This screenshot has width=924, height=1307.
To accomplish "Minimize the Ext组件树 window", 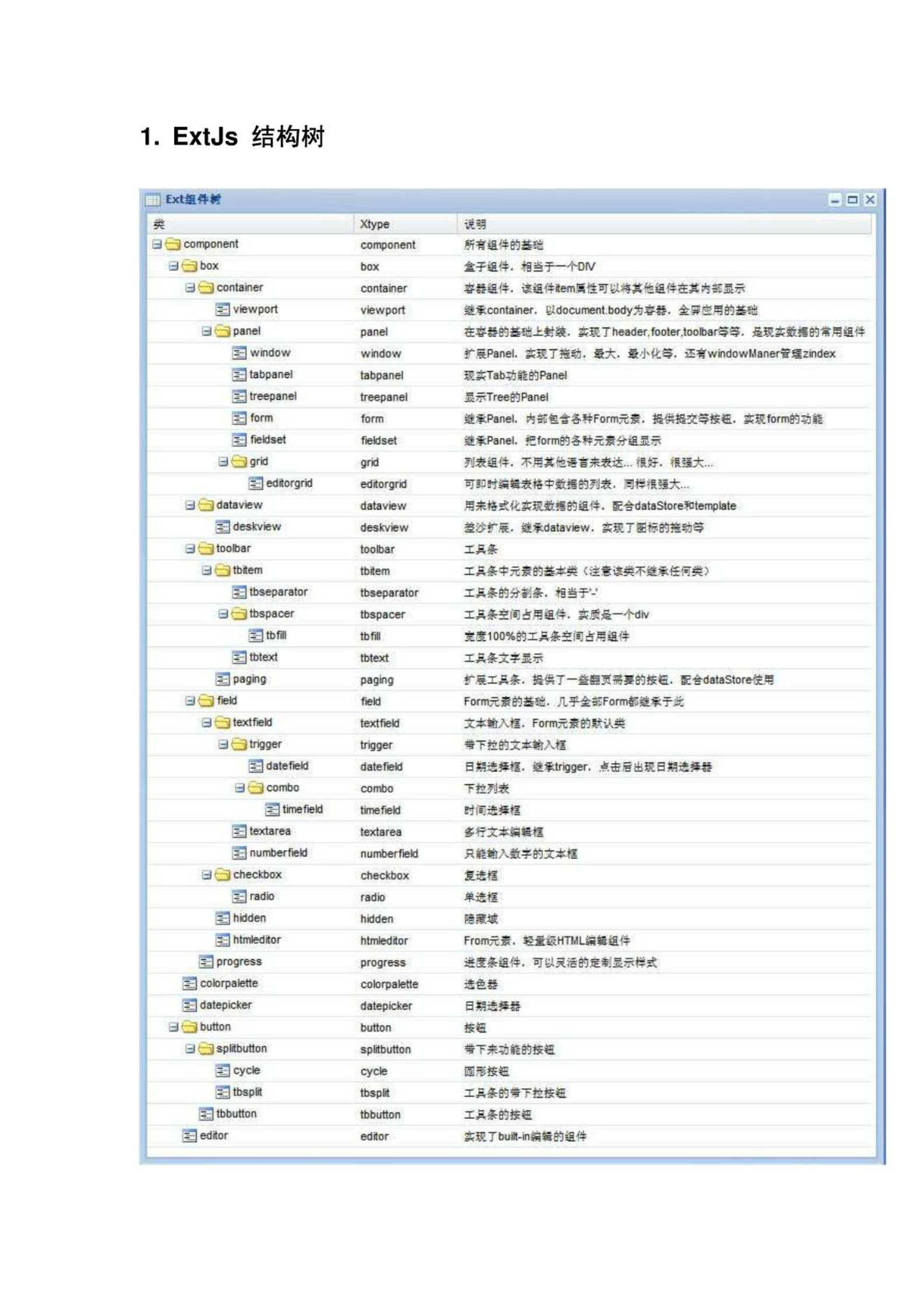I will (835, 200).
